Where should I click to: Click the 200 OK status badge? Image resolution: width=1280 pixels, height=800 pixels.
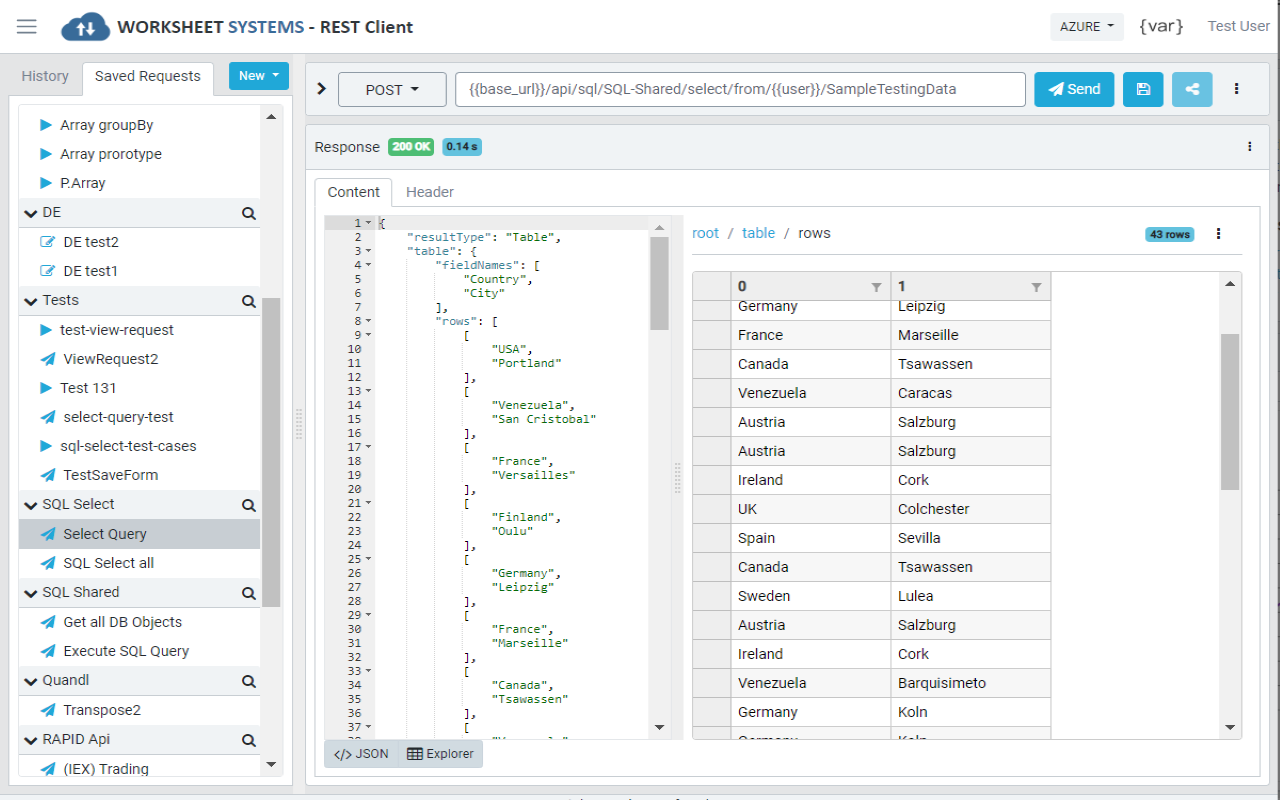(412, 147)
